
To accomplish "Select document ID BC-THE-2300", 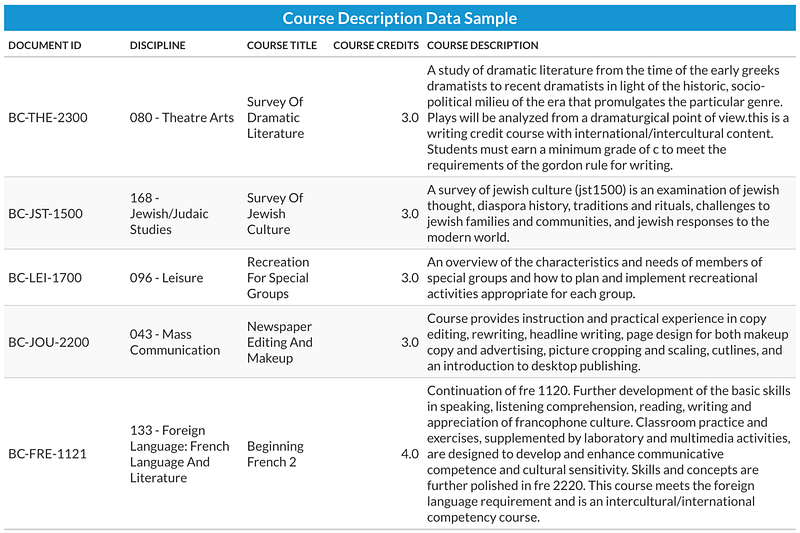I will 48,118.
